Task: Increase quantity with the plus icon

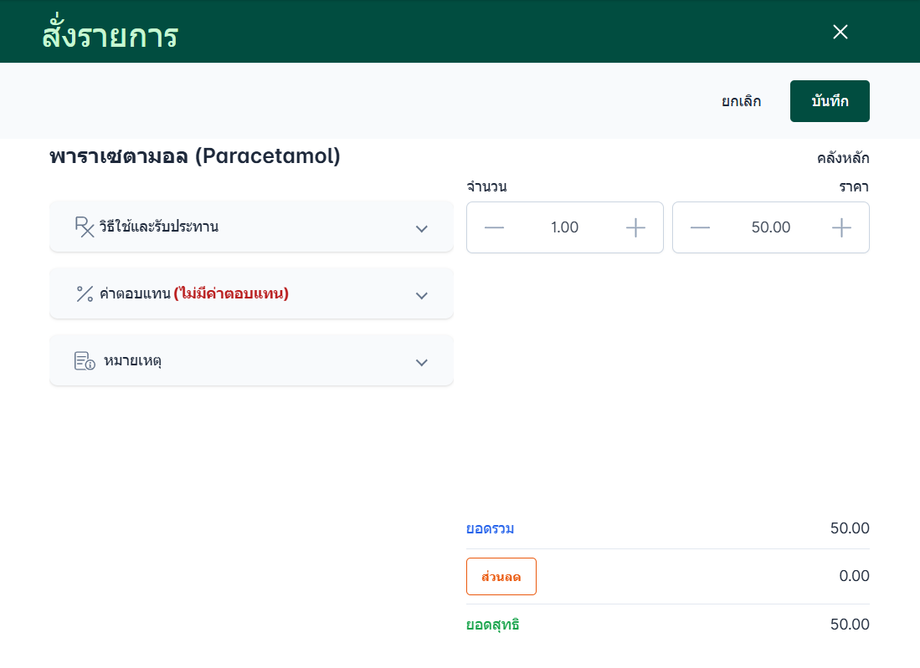Action: [636, 228]
